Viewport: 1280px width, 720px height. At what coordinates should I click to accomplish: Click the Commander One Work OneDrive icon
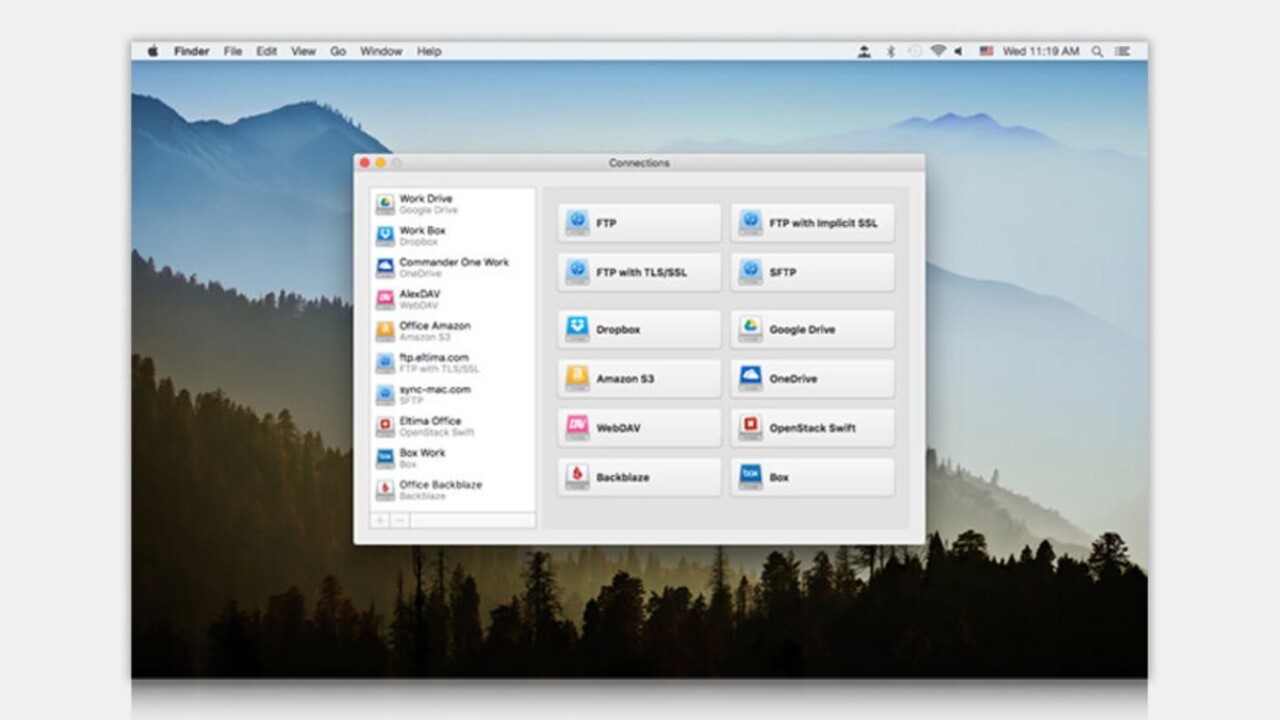tap(385, 268)
